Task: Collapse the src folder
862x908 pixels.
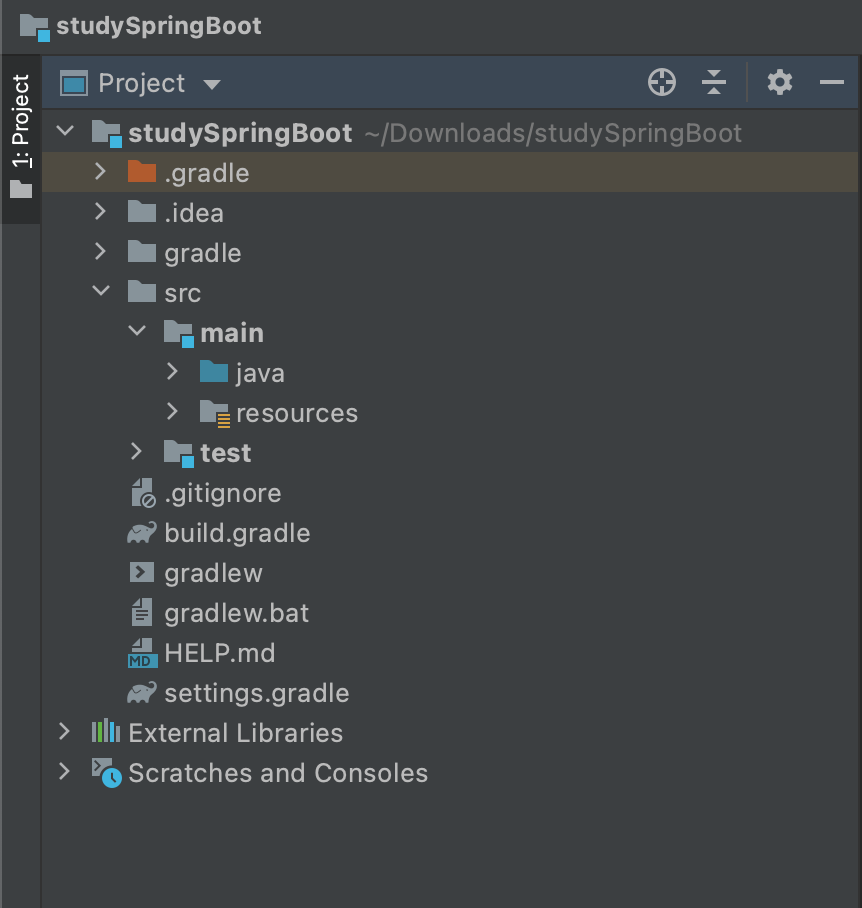Action: [100, 293]
